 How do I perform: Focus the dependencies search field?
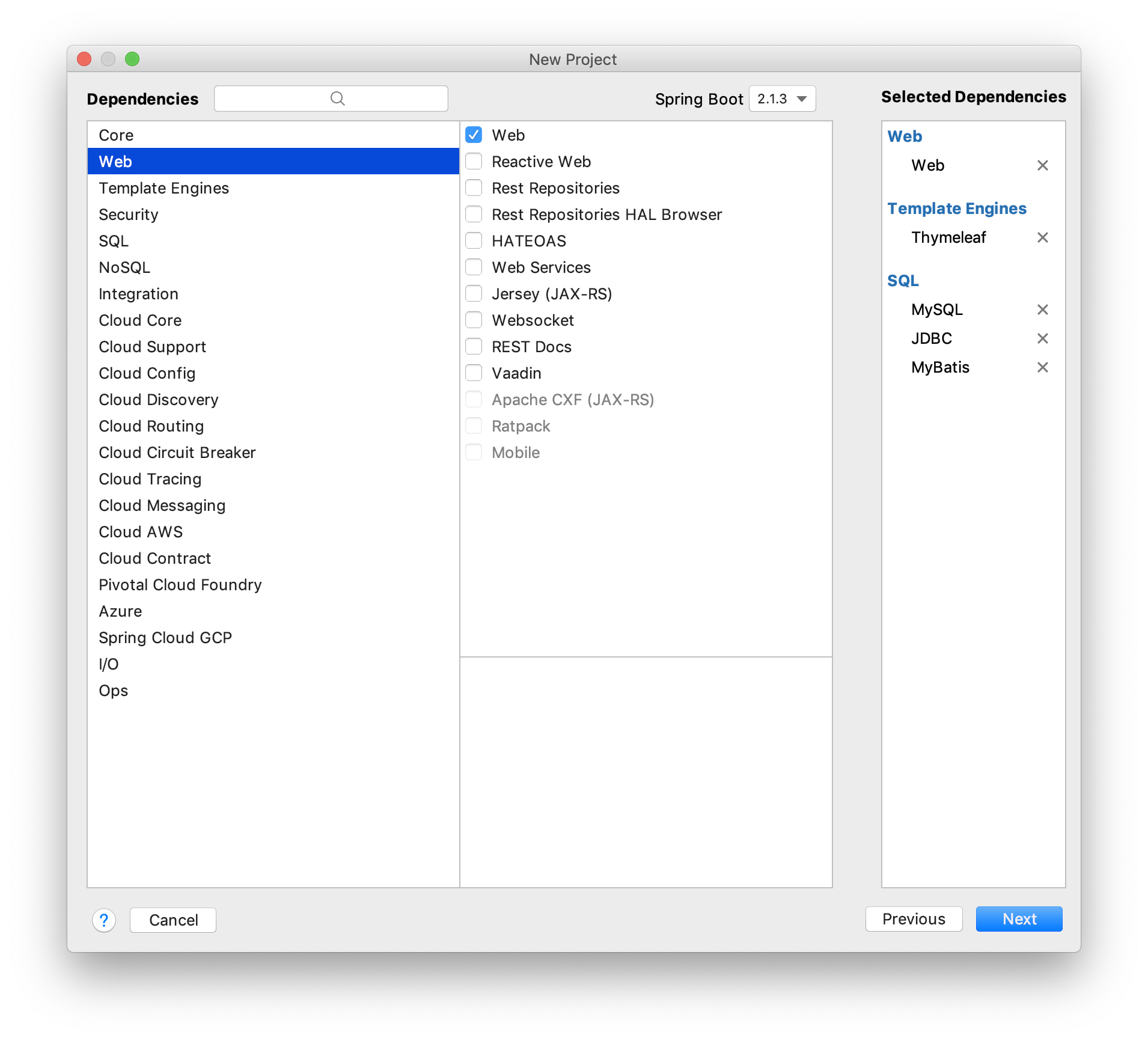pos(331,99)
